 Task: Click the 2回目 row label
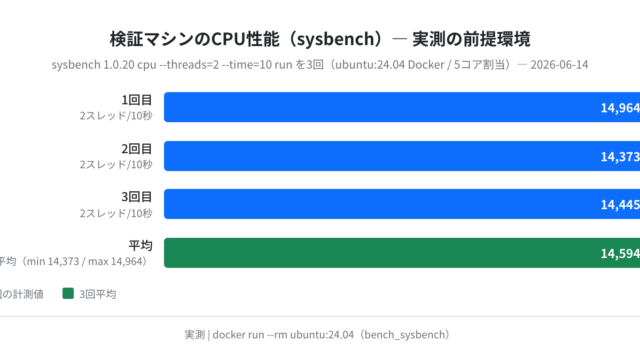pos(137,149)
